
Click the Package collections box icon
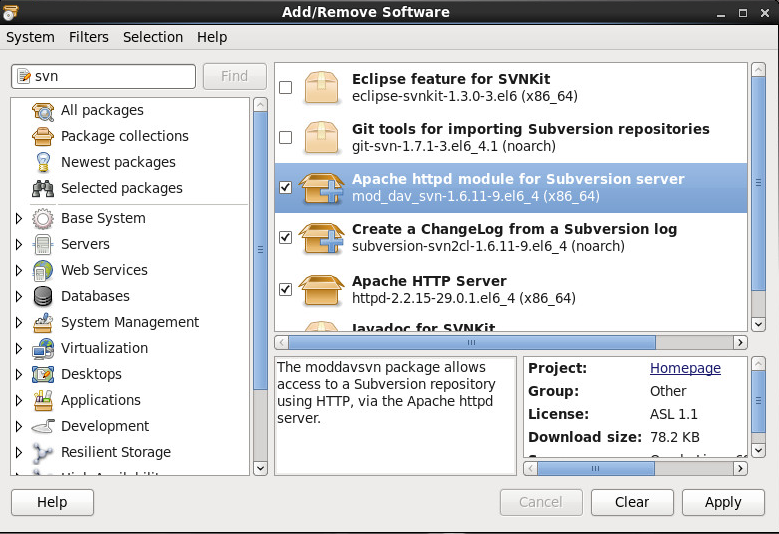pyautogui.click(x=43, y=136)
